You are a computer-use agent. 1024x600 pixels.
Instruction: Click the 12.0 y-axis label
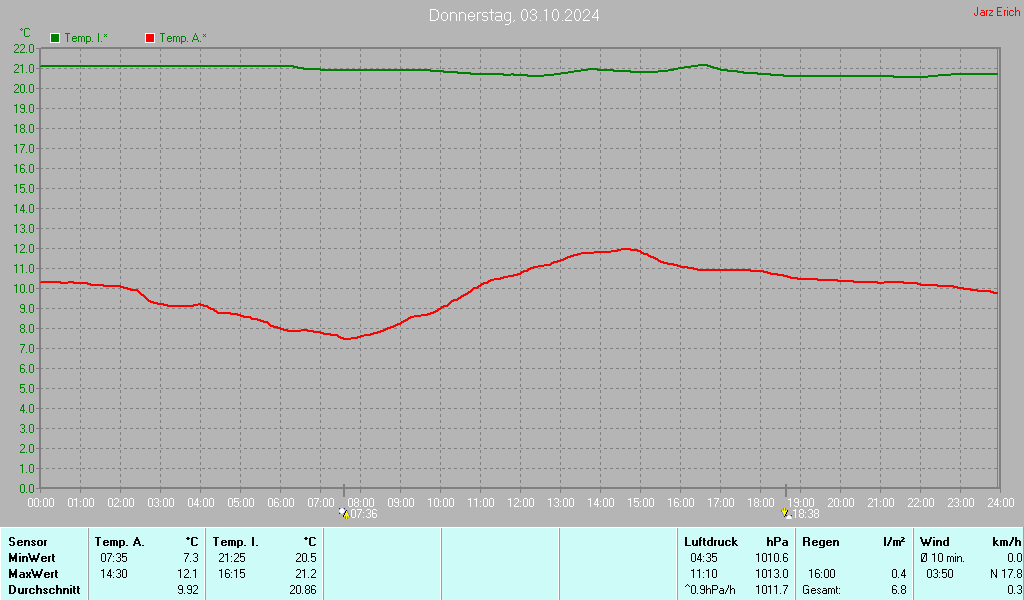24,249
